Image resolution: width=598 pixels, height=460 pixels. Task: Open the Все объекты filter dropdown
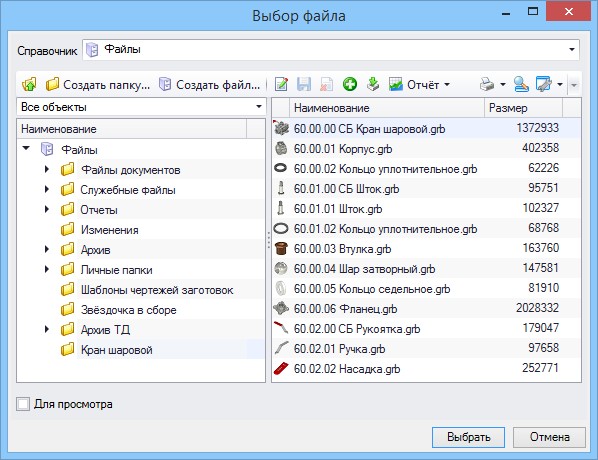259,107
